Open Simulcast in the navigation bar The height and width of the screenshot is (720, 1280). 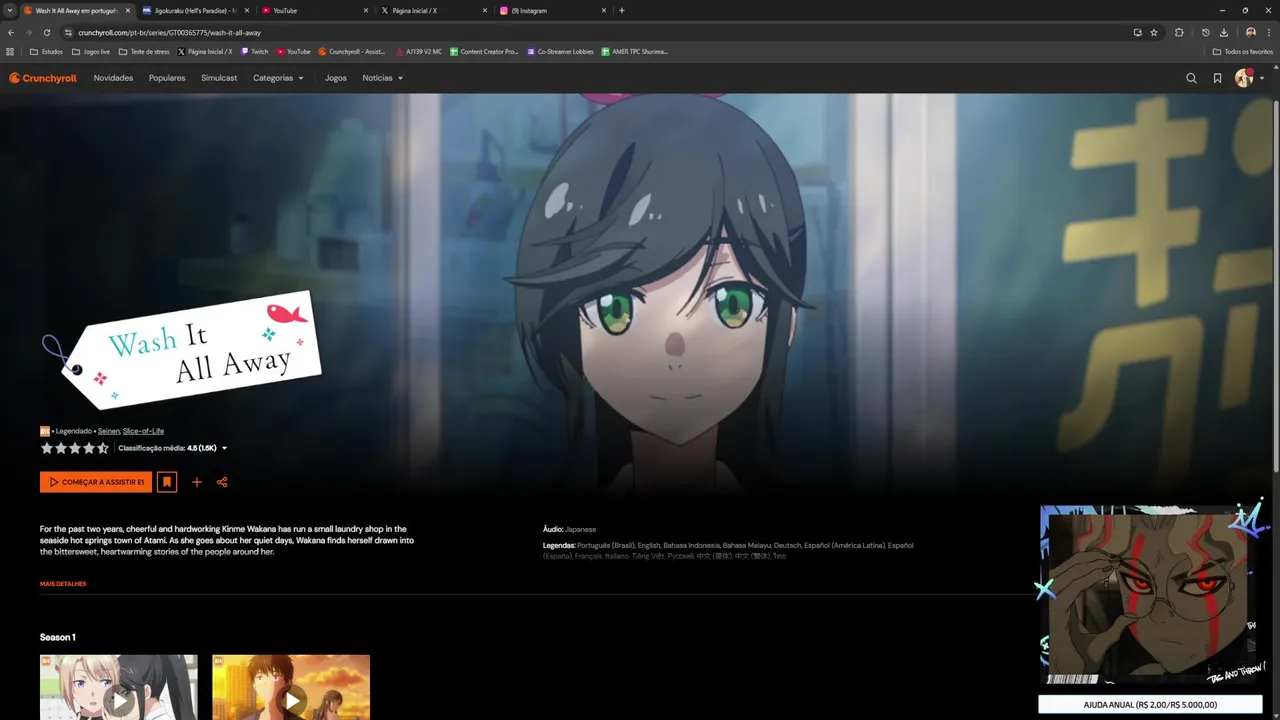click(x=219, y=78)
